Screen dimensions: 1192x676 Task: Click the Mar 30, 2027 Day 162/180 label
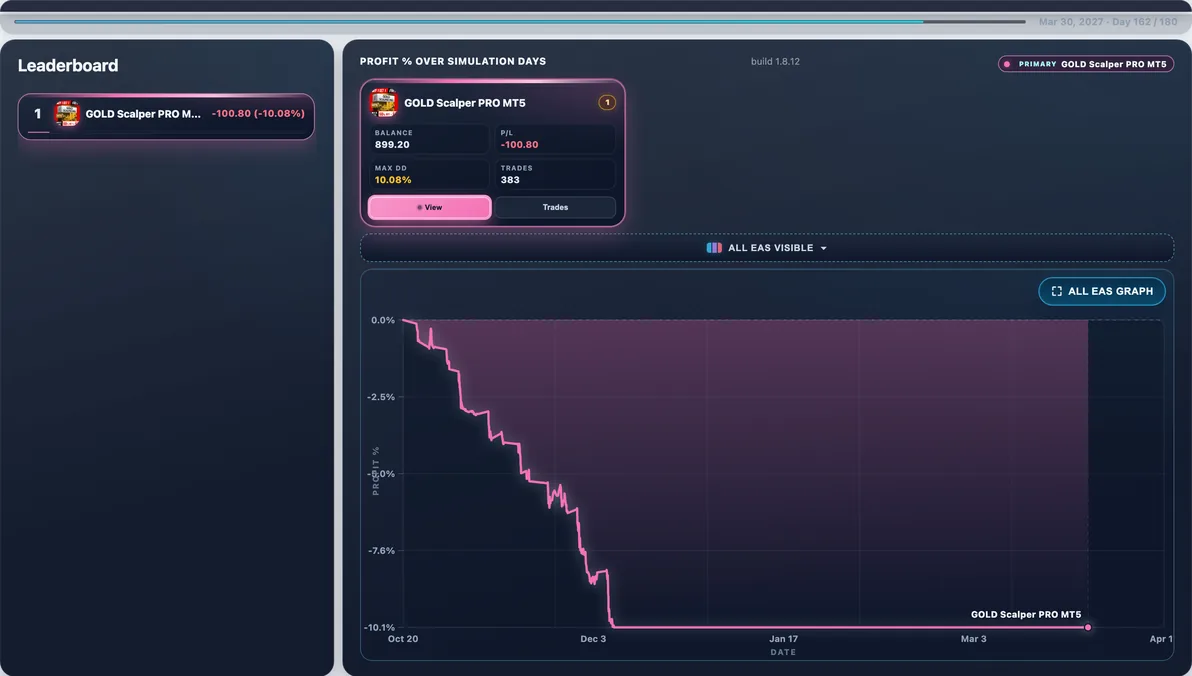click(x=1108, y=22)
